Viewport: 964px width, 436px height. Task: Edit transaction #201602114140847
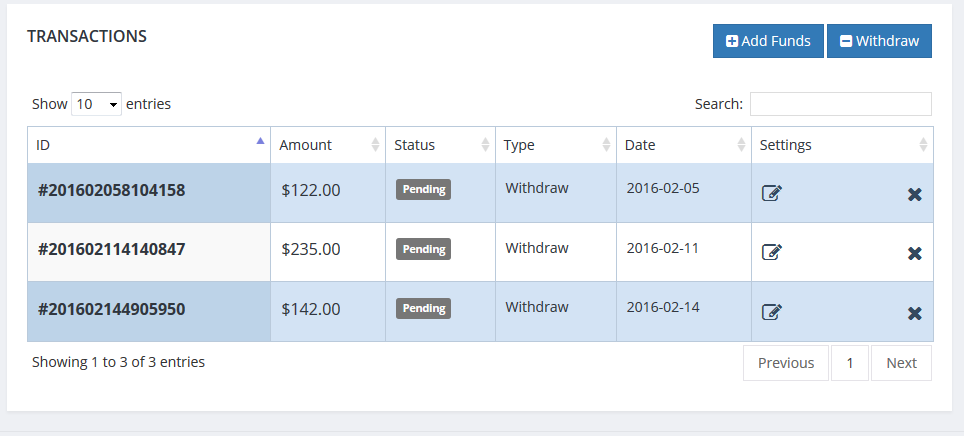coord(771,252)
